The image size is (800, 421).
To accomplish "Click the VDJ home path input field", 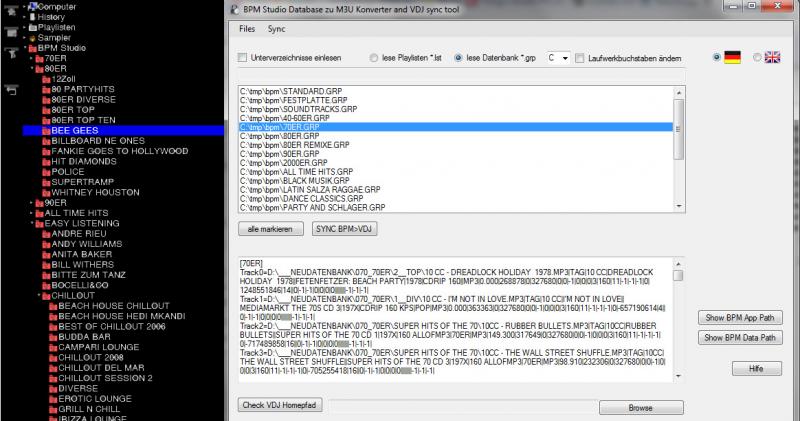I will pos(463,406).
